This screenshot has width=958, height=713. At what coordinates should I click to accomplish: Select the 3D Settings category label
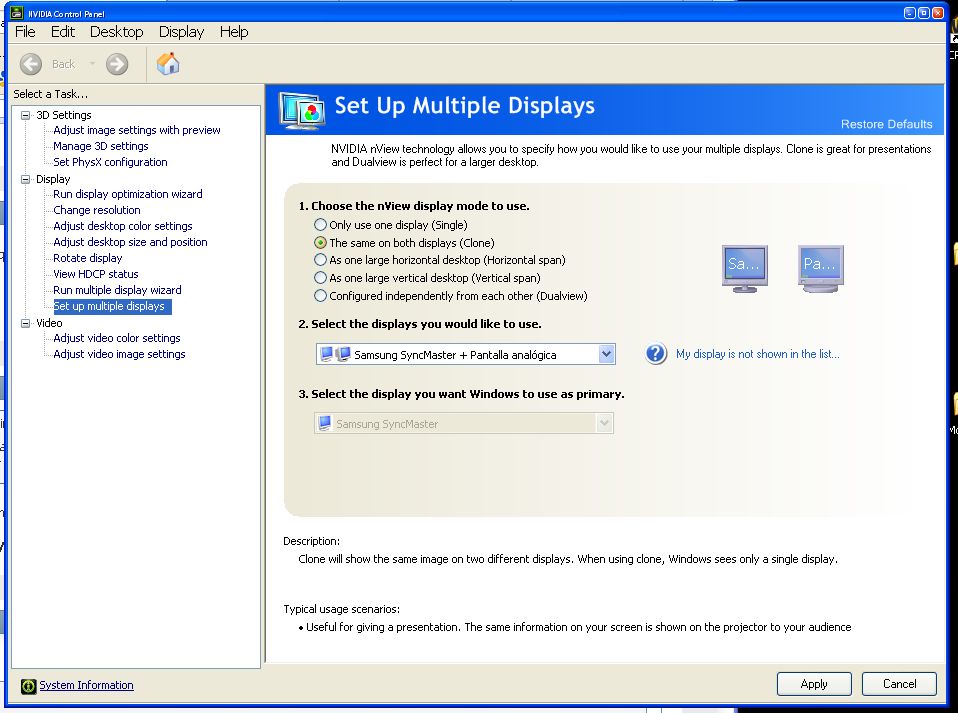(x=64, y=115)
